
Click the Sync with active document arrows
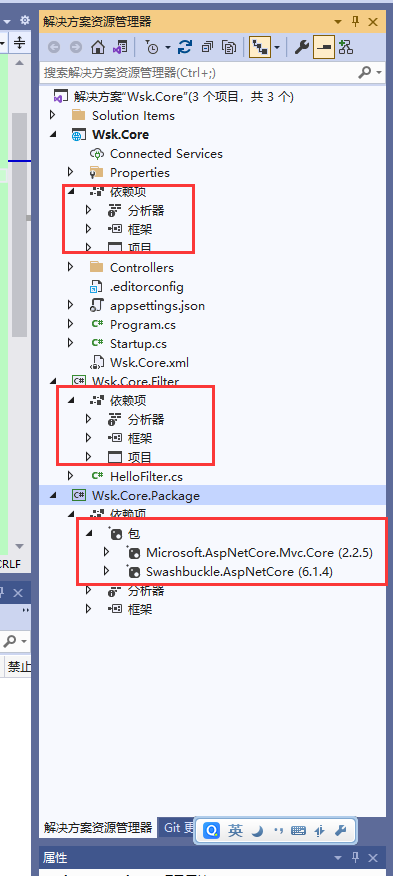coord(185,47)
